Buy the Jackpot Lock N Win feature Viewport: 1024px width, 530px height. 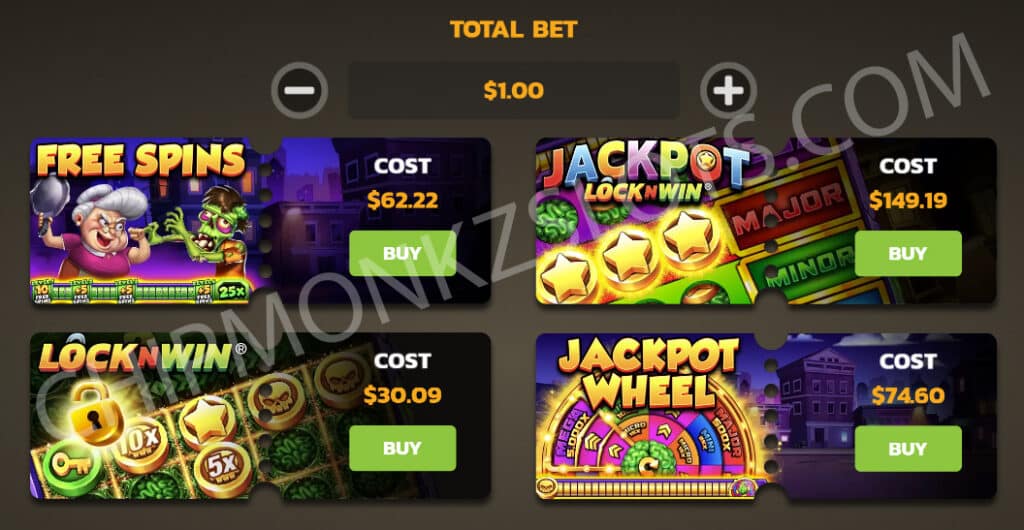[908, 253]
